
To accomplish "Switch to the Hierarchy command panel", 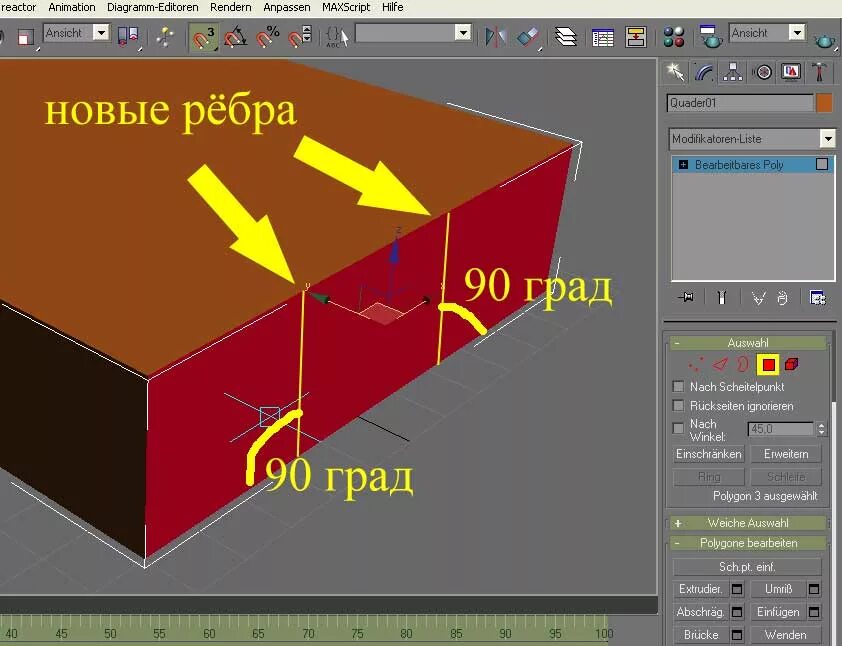I will coord(733,72).
